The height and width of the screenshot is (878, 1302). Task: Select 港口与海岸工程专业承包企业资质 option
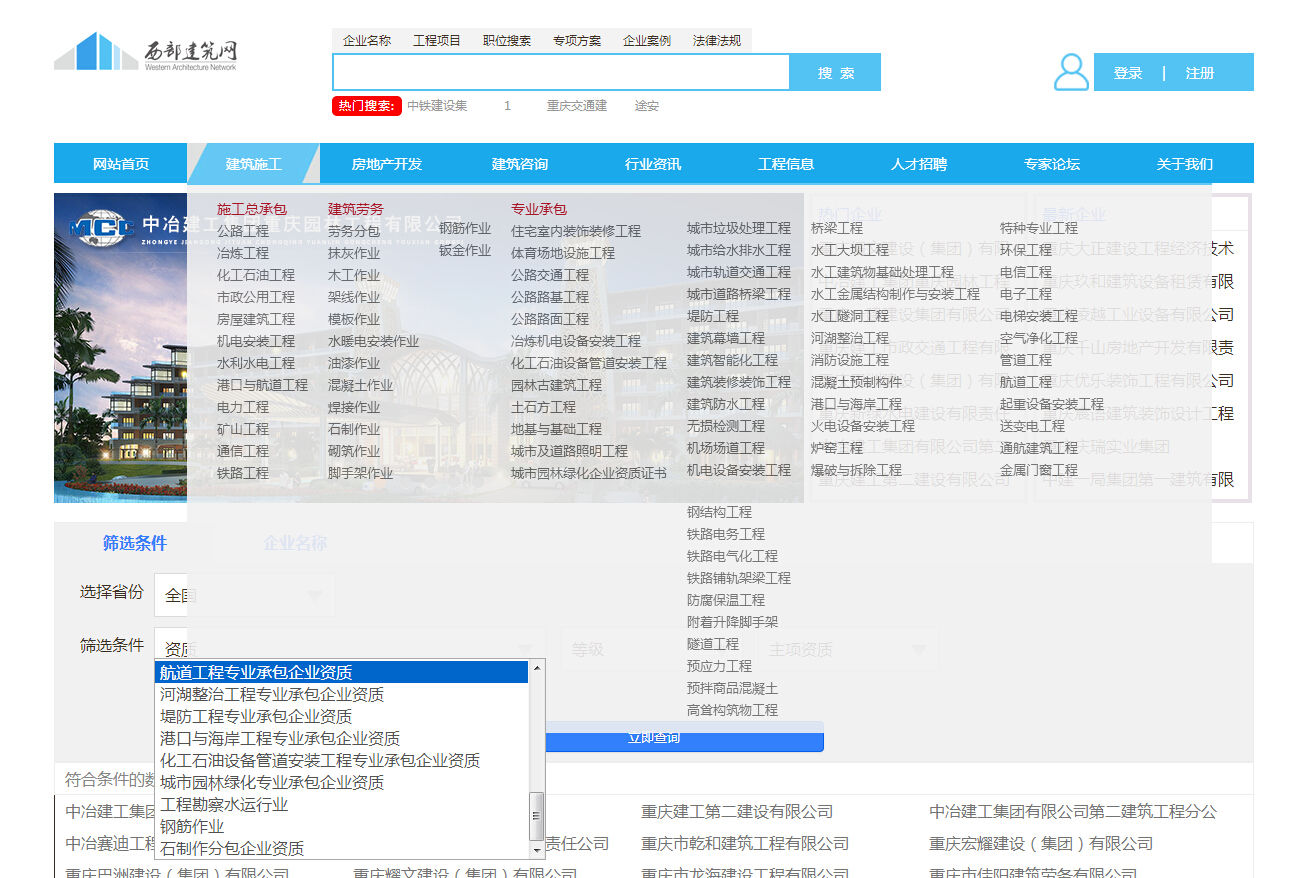342,738
